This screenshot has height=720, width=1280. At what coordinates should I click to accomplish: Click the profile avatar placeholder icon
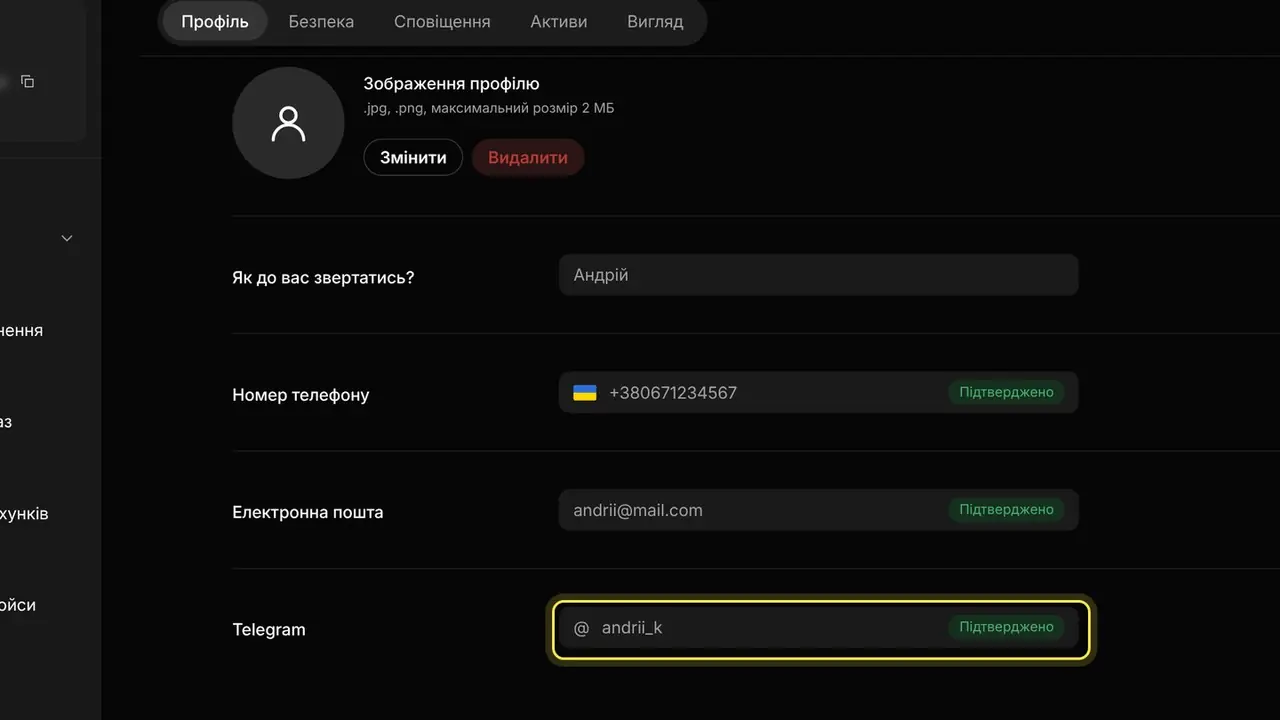pos(288,123)
